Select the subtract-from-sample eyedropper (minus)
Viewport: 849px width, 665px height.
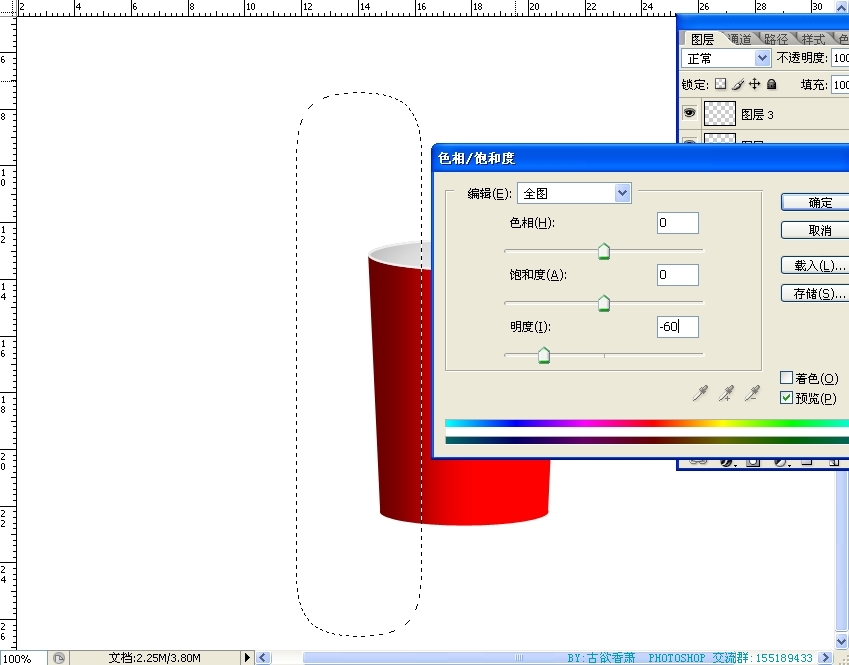(753, 395)
